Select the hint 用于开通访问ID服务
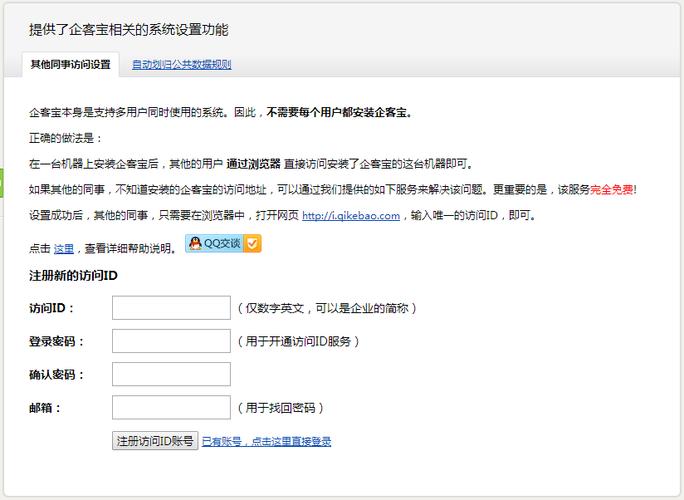 (298, 341)
